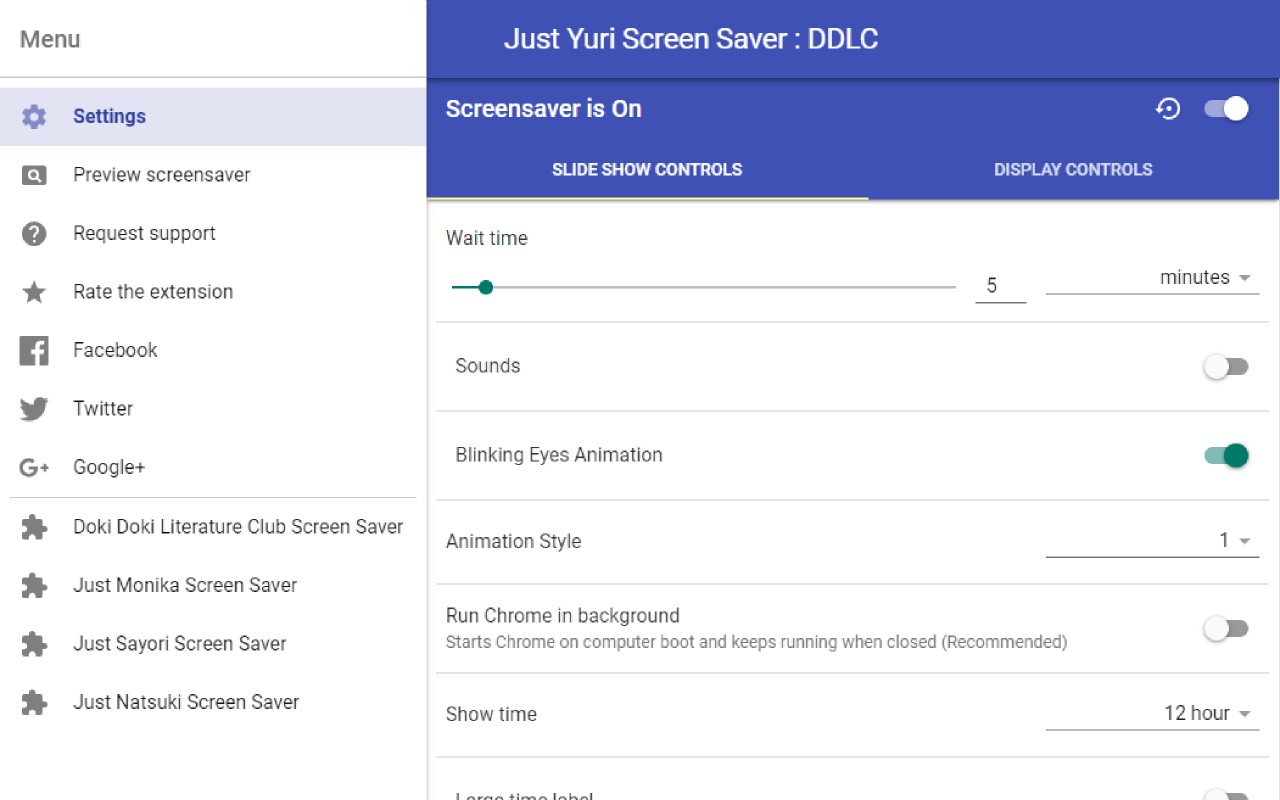The height and width of the screenshot is (800, 1280).
Task: Click puzzle icon beside Just Monika Screen Saver
Action: [x=34, y=585]
